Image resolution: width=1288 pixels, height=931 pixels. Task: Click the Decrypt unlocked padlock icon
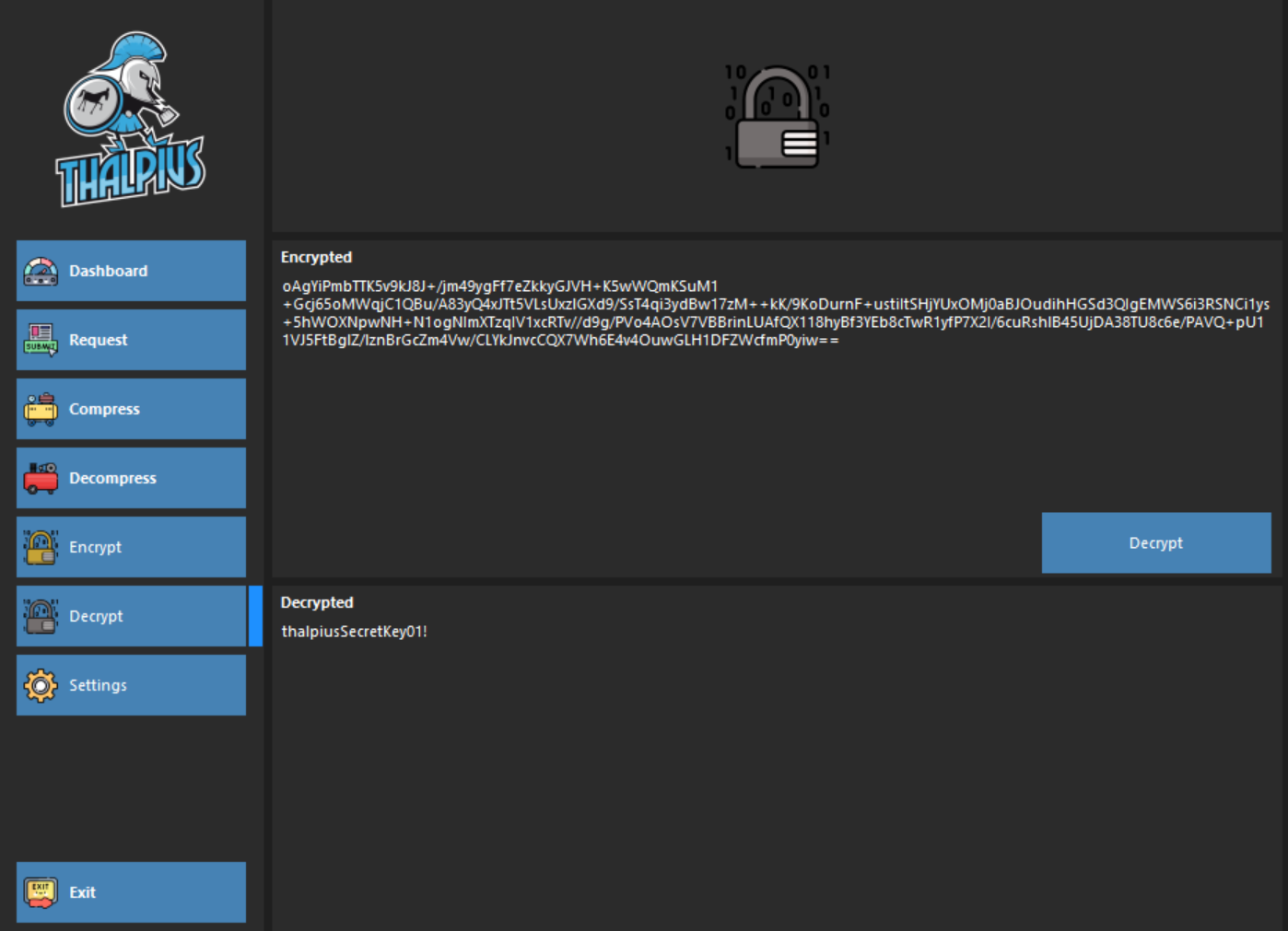(x=39, y=615)
